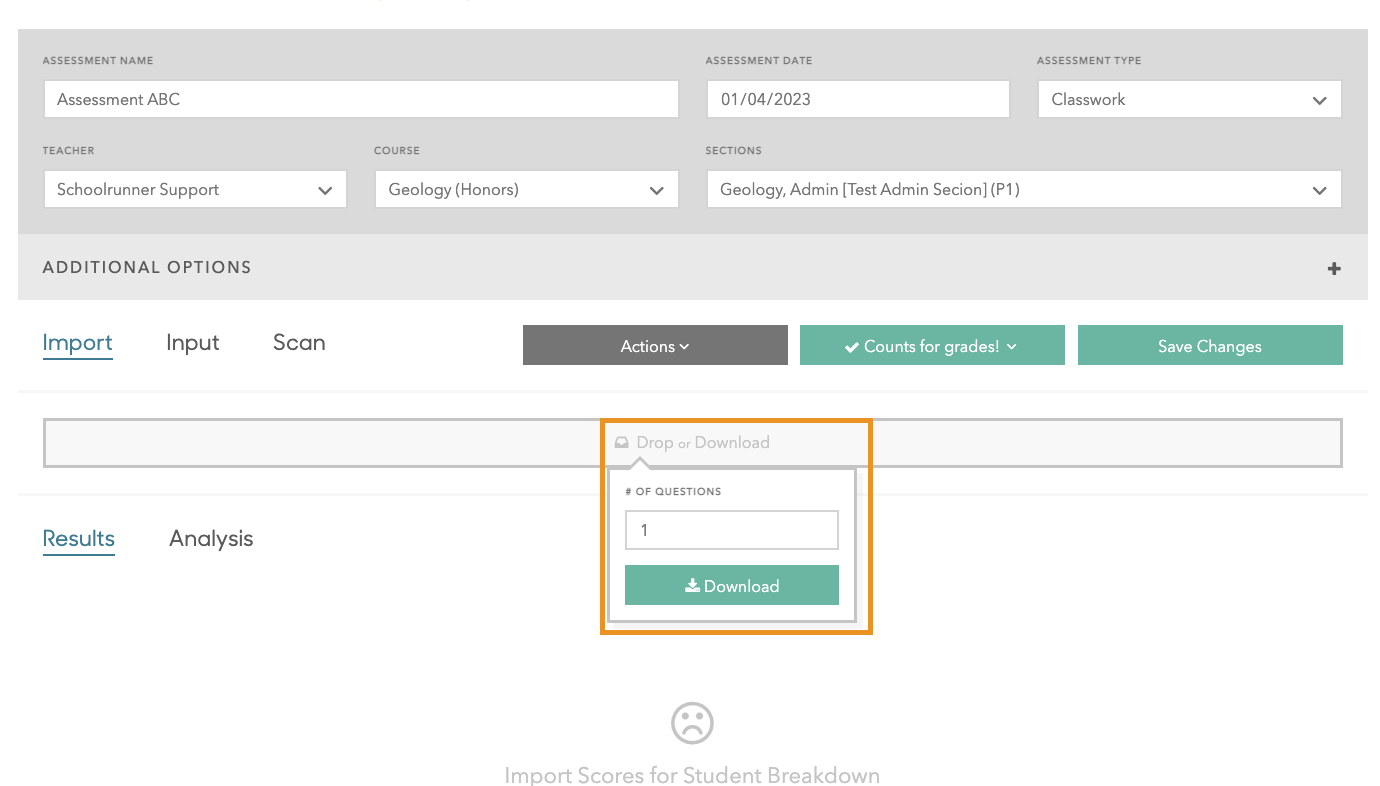Toggle the Counts for grades button

931,346
